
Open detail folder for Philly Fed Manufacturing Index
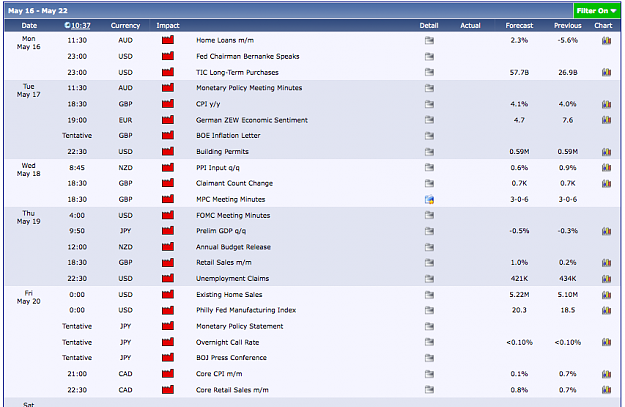coord(429,310)
